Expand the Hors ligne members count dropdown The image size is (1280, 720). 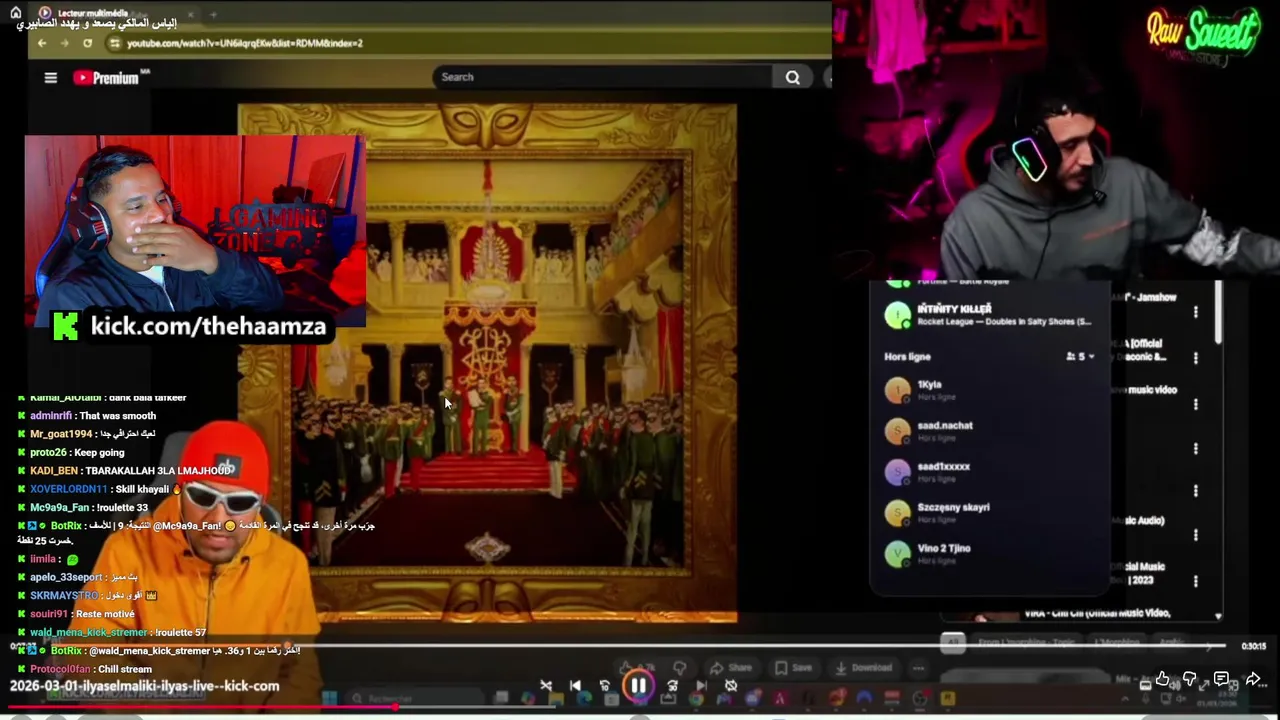1081,356
